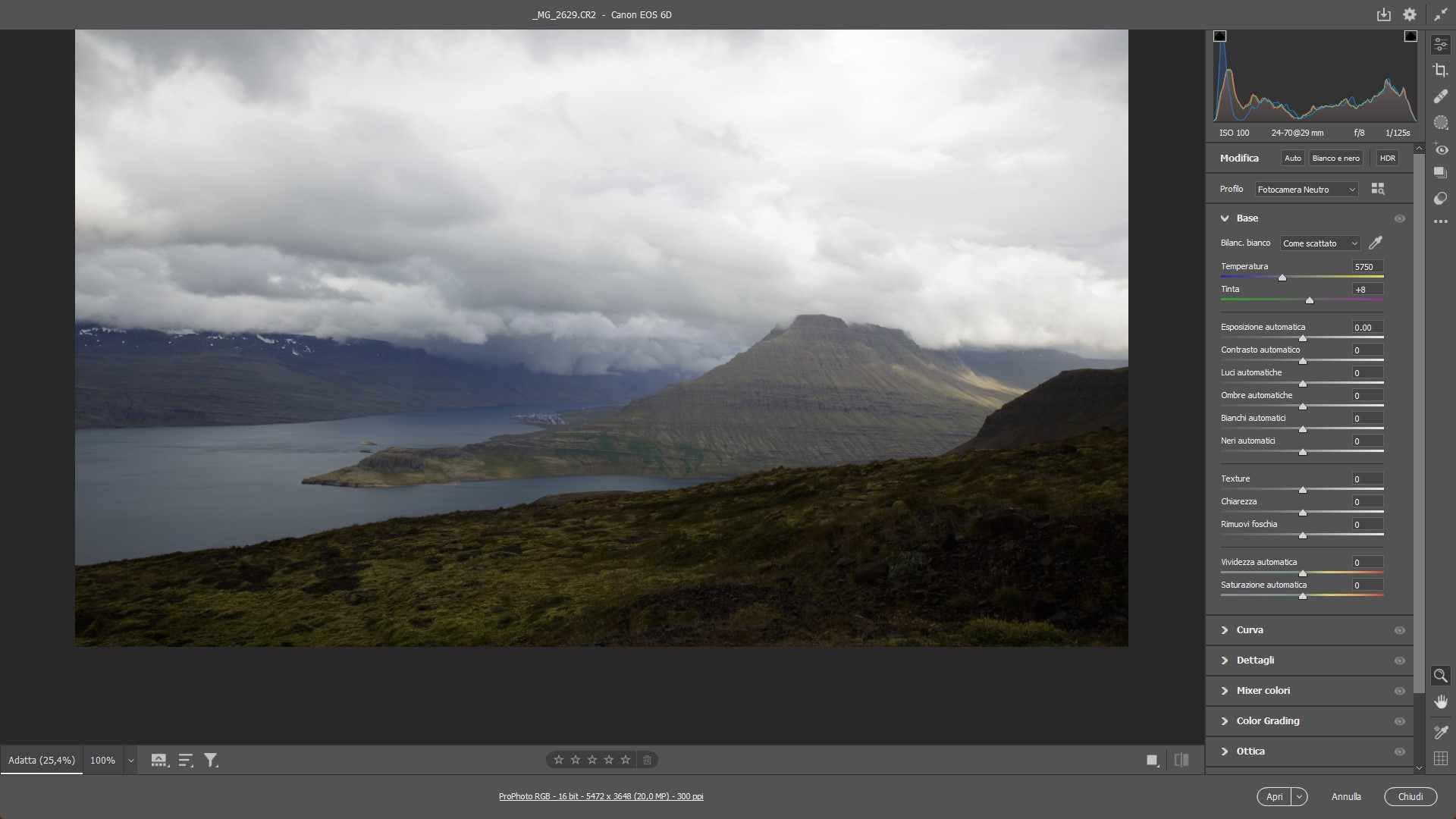This screenshot has height=819, width=1456.
Task: Select the Hand pan tool
Action: [x=1441, y=702]
